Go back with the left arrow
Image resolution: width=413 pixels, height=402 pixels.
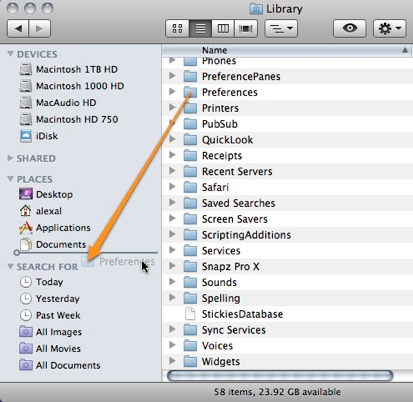[x=18, y=28]
